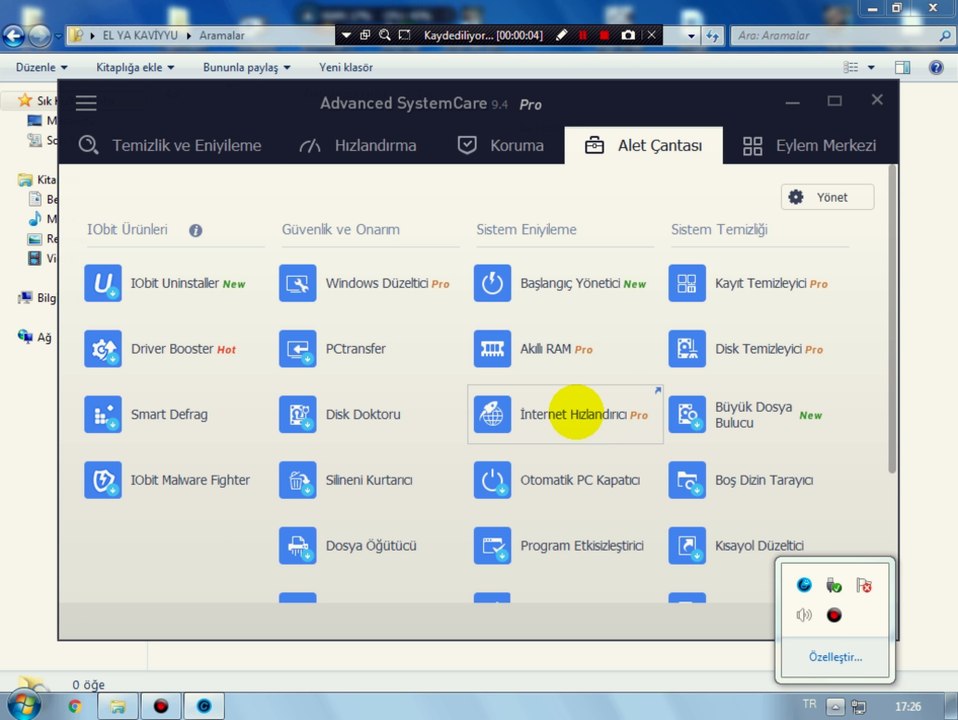
Task: Open Disk Temizleyici icon
Action: 687,348
